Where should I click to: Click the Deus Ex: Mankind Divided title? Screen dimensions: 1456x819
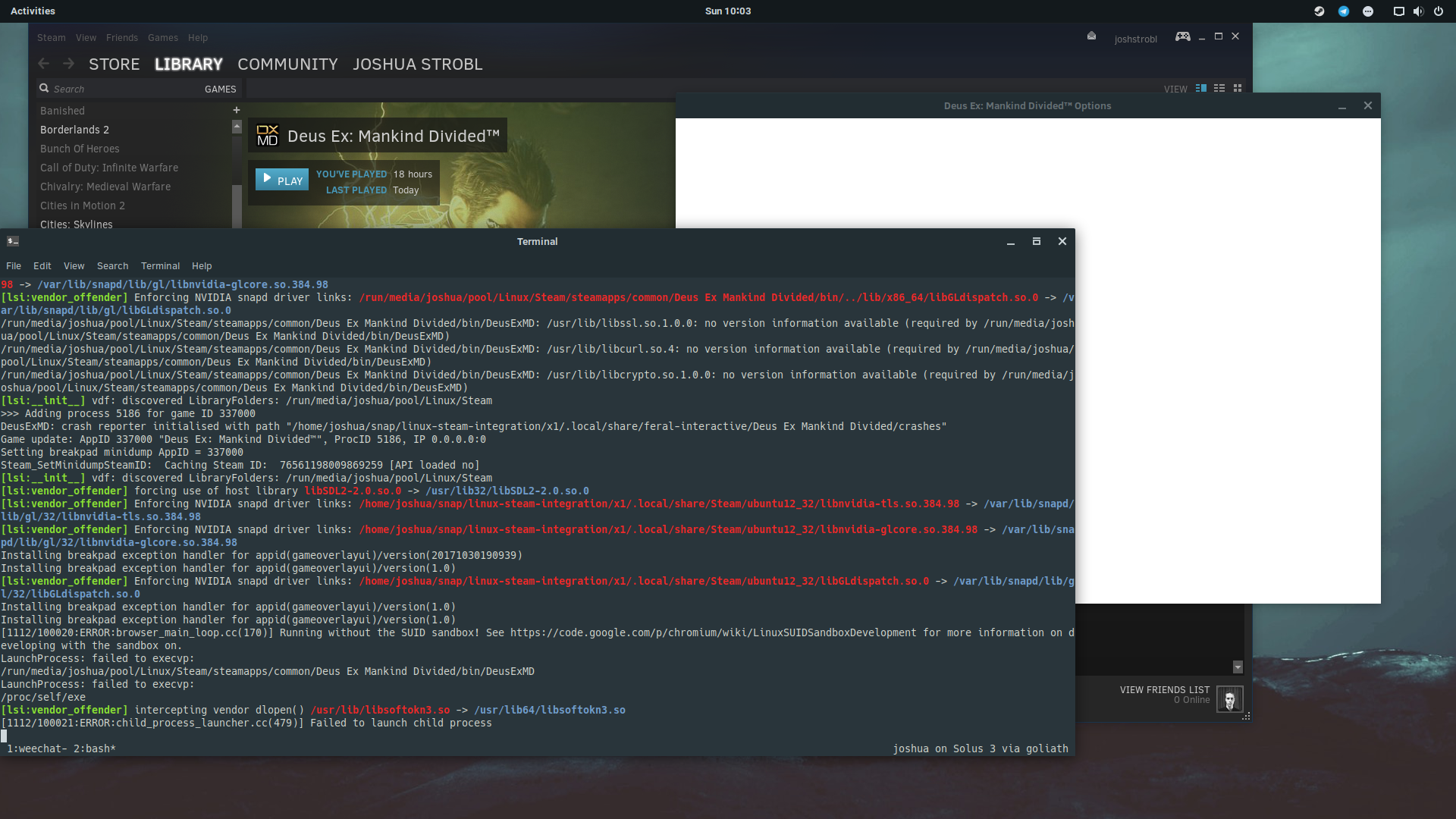[394, 136]
